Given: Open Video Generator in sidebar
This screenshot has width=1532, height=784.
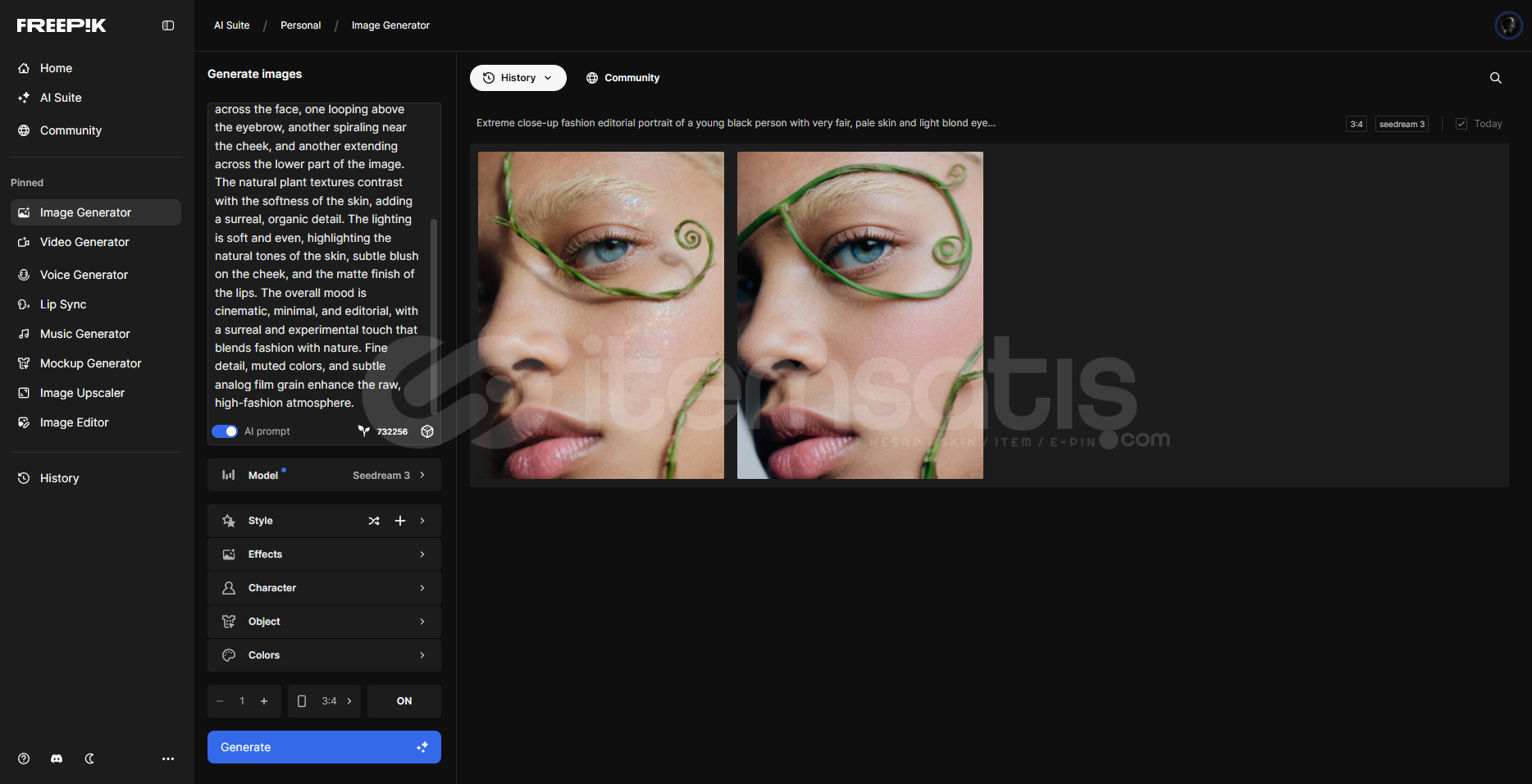Looking at the screenshot, I should click(84, 242).
